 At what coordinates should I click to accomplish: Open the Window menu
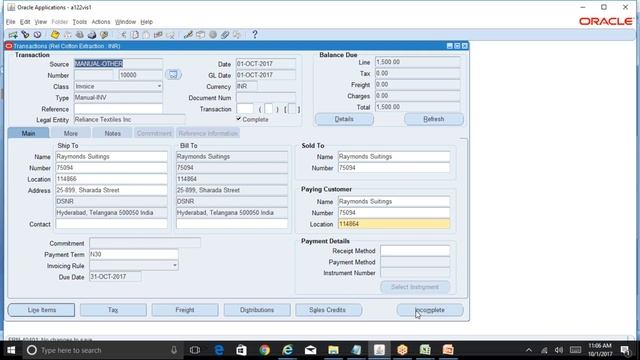click(125, 22)
